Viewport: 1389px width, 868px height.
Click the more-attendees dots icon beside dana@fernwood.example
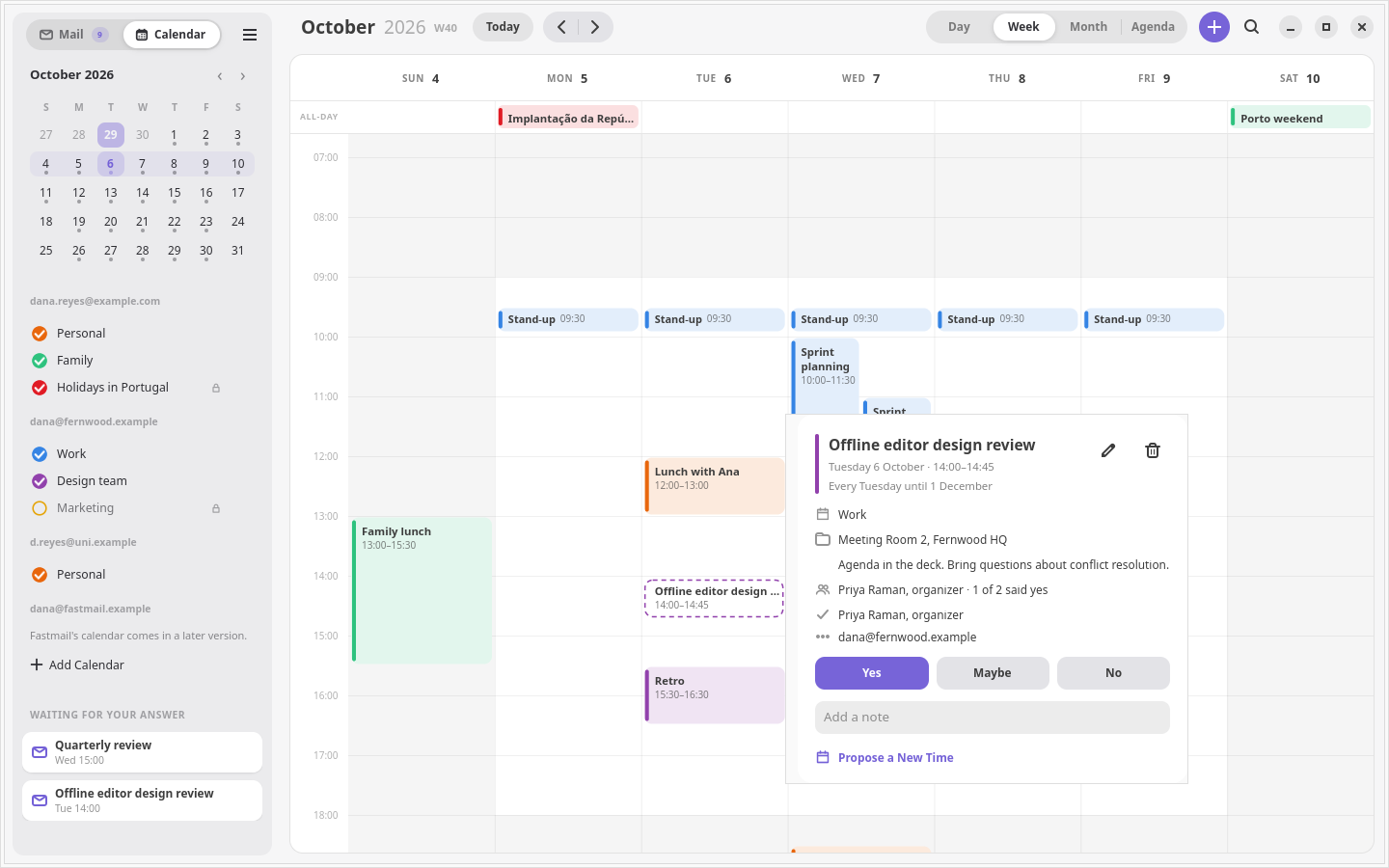click(x=823, y=637)
